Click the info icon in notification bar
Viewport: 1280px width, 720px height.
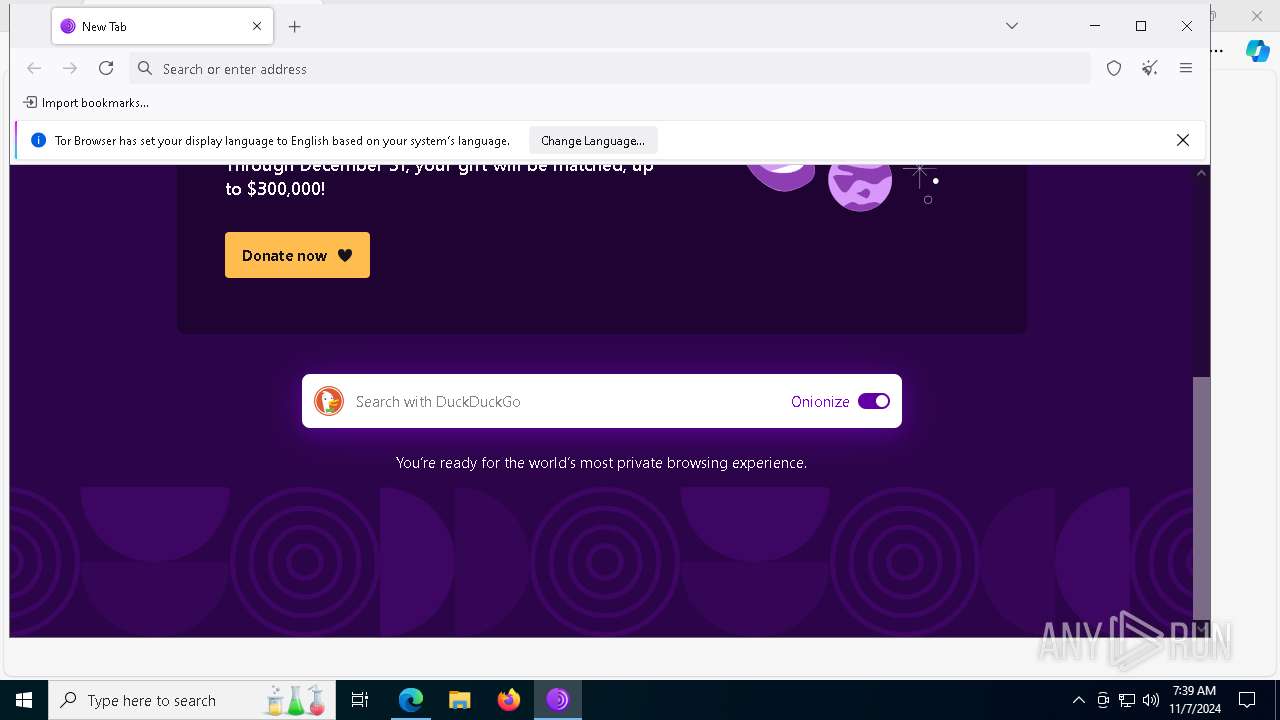point(38,140)
